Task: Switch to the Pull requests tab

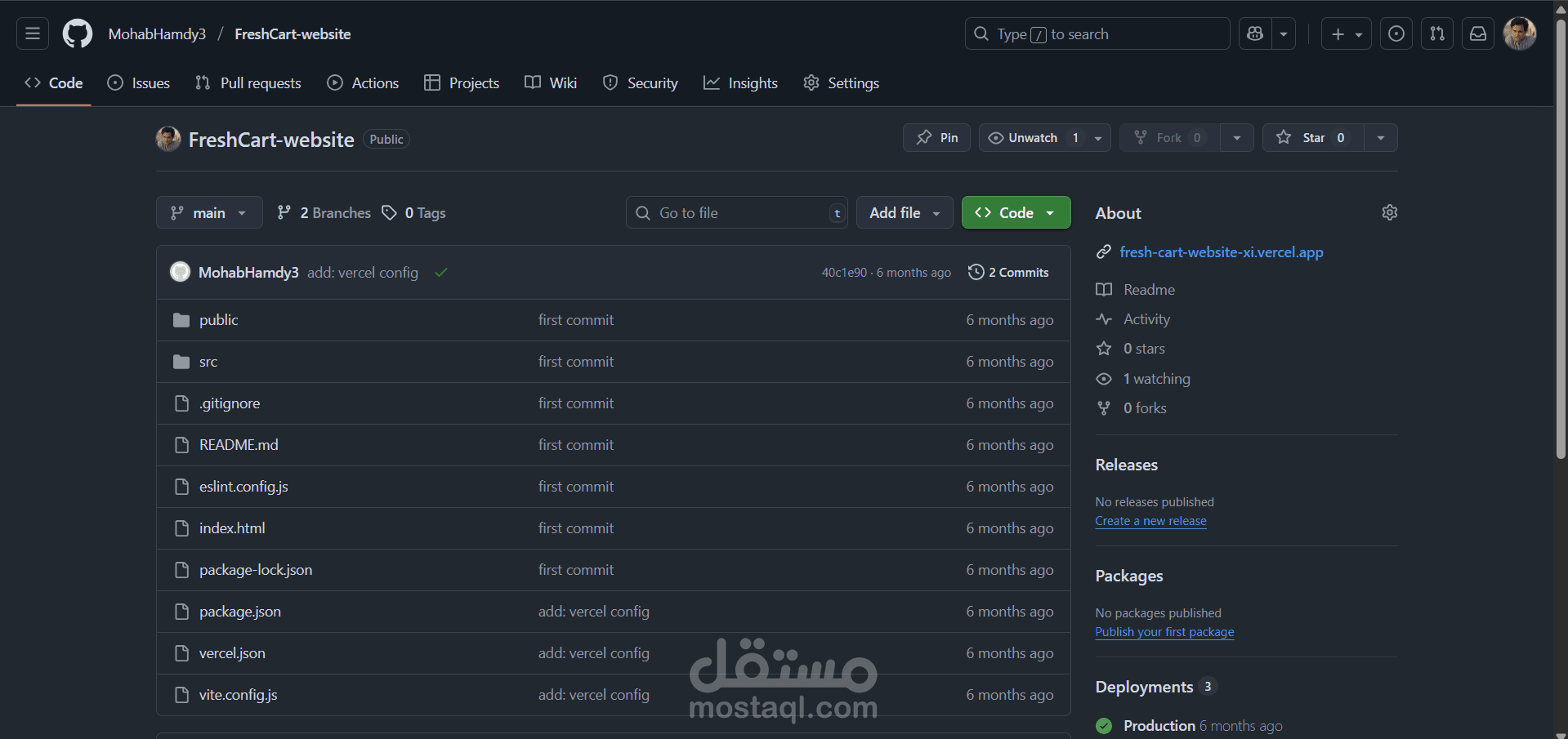Action: [248, 82]
